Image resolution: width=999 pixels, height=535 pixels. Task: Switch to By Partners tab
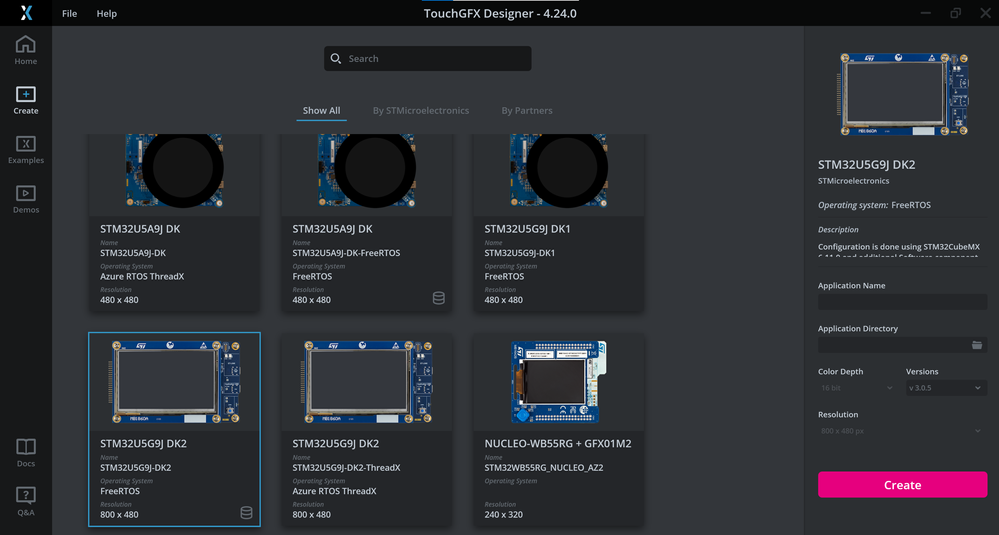pos(526,110)
